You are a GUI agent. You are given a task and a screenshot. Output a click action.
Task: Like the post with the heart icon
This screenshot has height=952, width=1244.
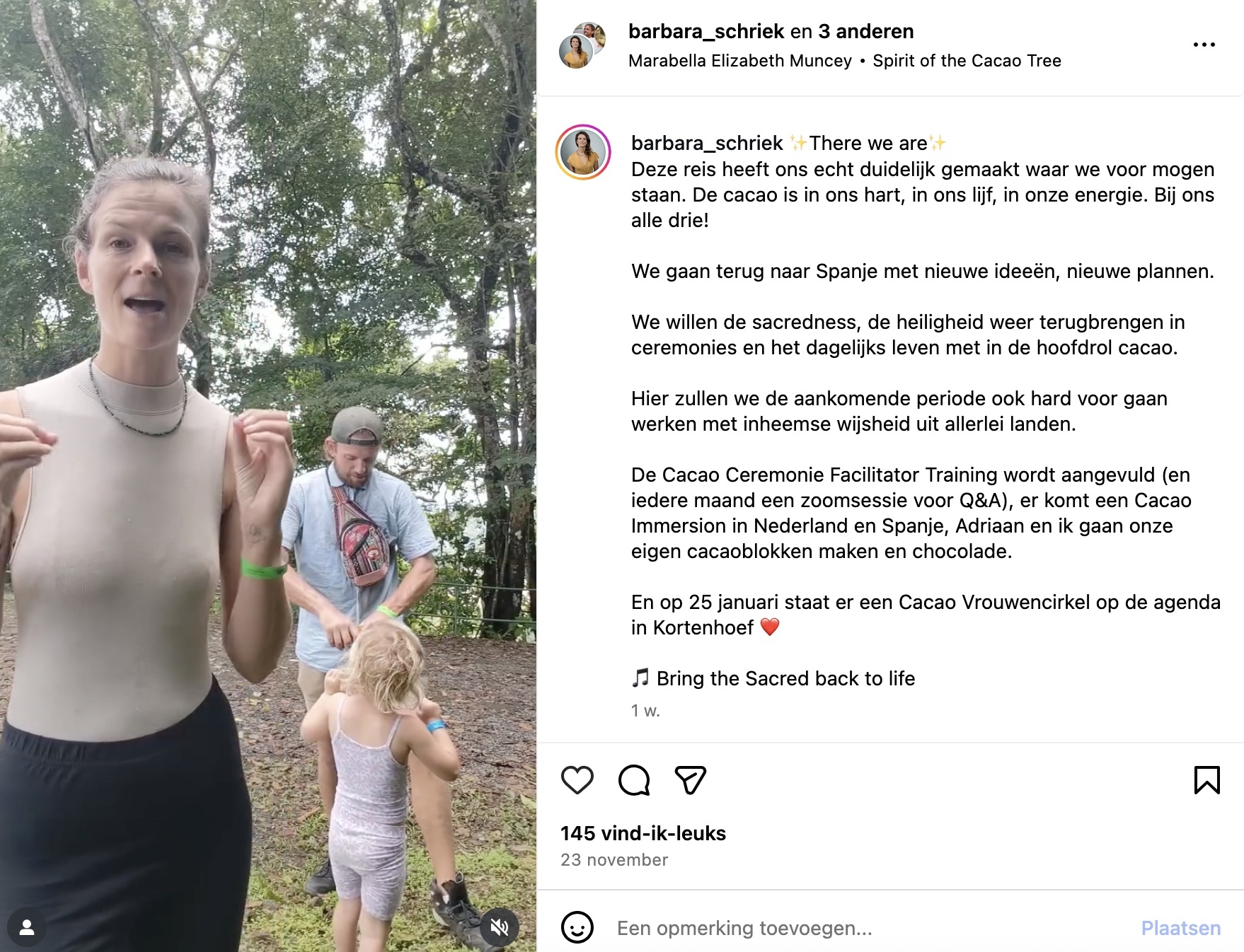(x=577, y=780)
